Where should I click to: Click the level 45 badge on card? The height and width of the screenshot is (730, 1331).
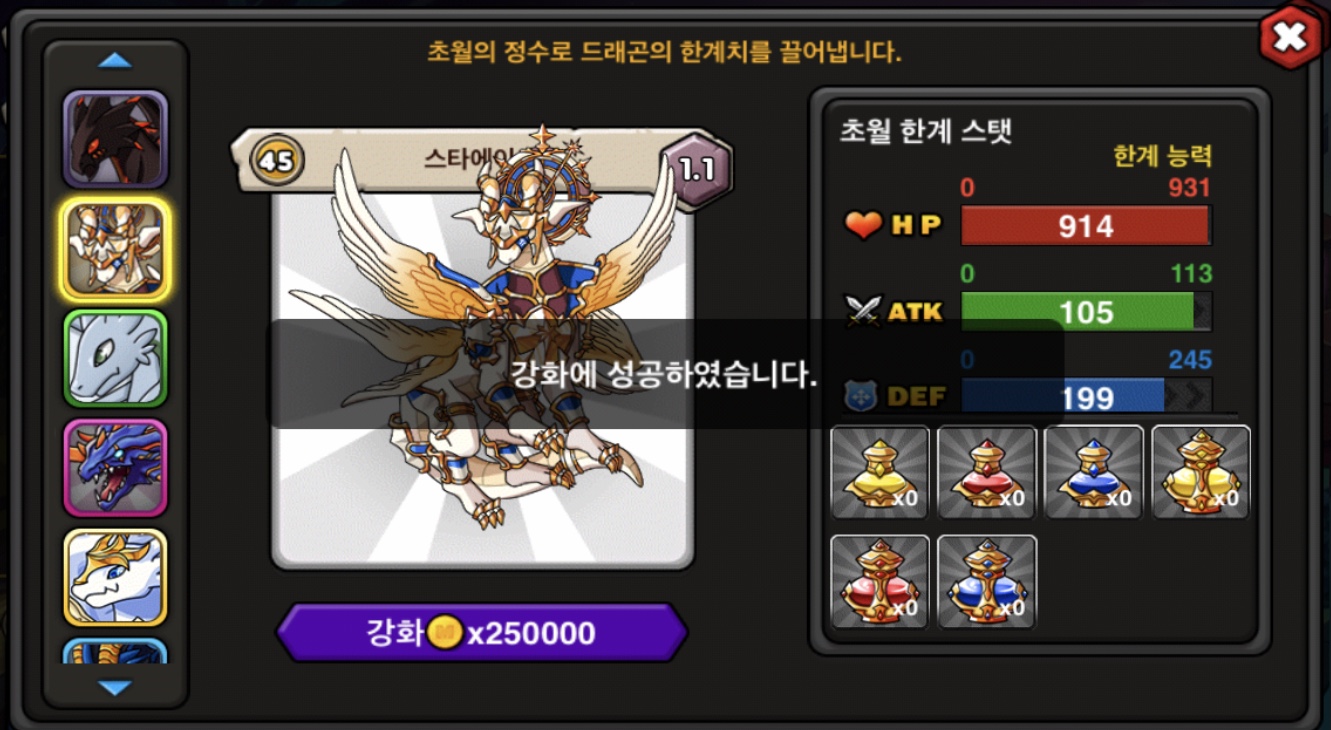(277, 160)
